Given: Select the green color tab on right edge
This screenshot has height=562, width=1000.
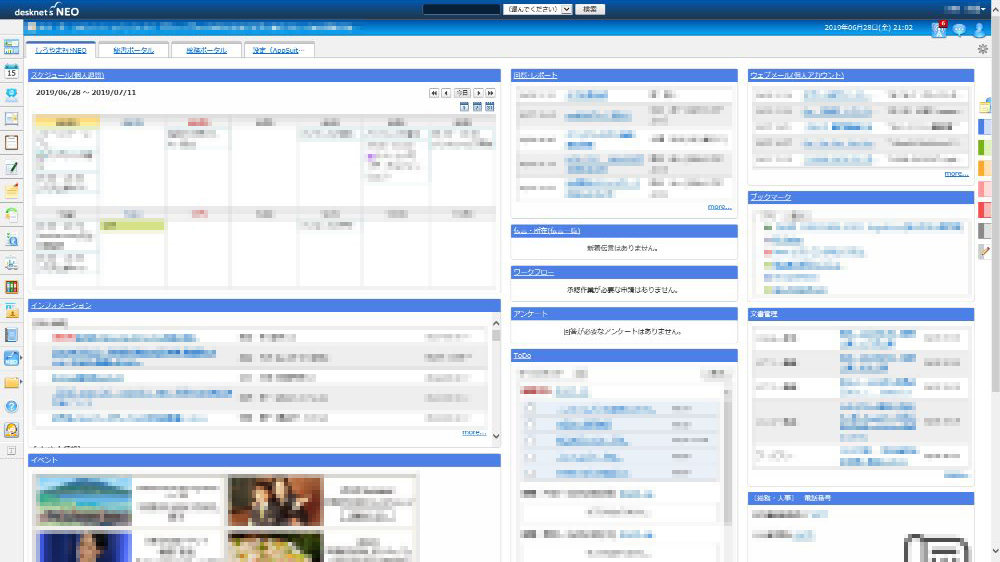Looking at the screenshot, I should 985,147.
